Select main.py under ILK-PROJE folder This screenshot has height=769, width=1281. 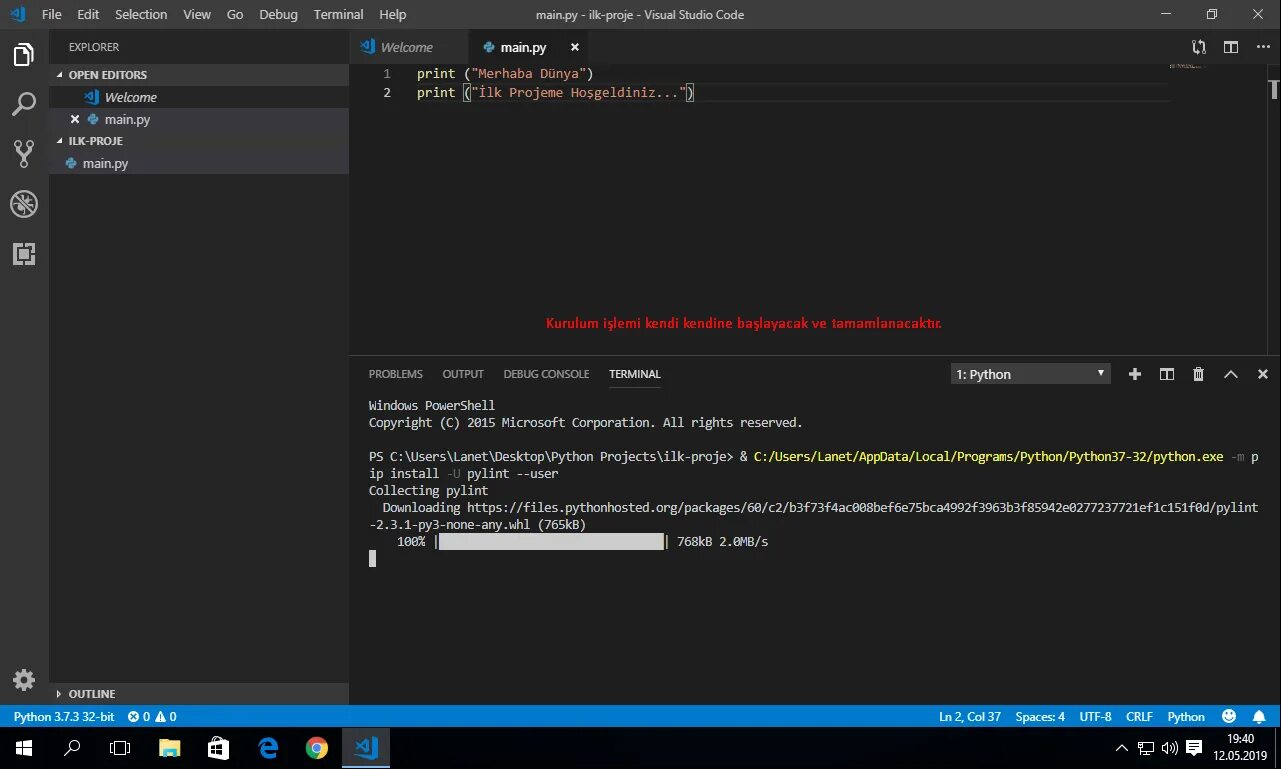pos(199,163)
